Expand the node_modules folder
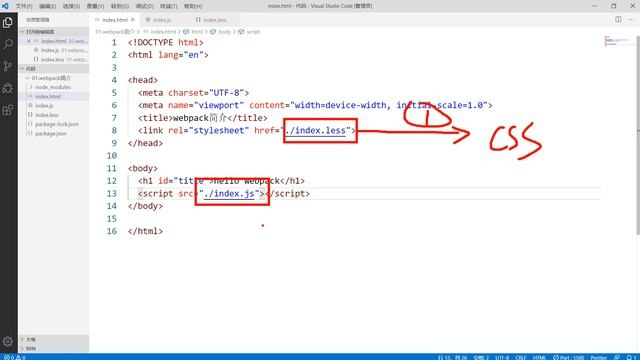This screenshot has height=360, width=640. [x=53, y=87]
